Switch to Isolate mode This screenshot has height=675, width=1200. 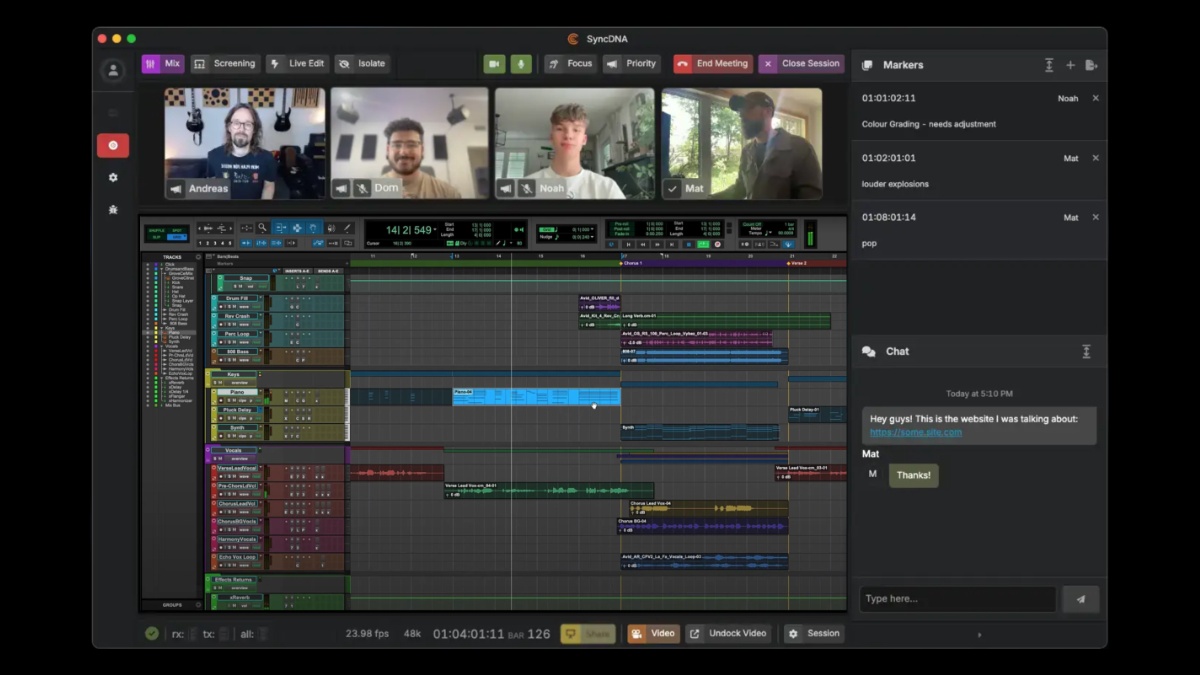point(362,63)
